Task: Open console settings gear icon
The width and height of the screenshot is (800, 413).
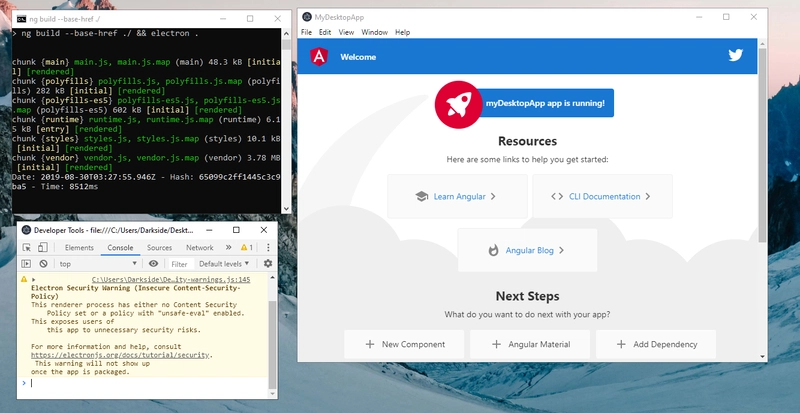Action: (268, 263)
